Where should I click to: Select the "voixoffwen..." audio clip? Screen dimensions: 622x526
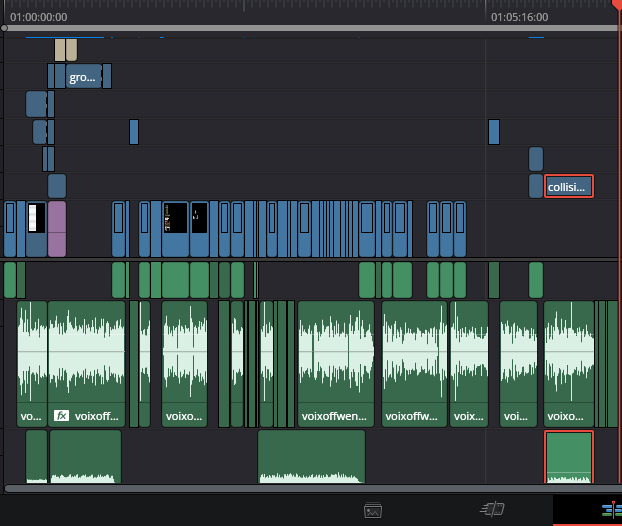(x=335, y=362)
